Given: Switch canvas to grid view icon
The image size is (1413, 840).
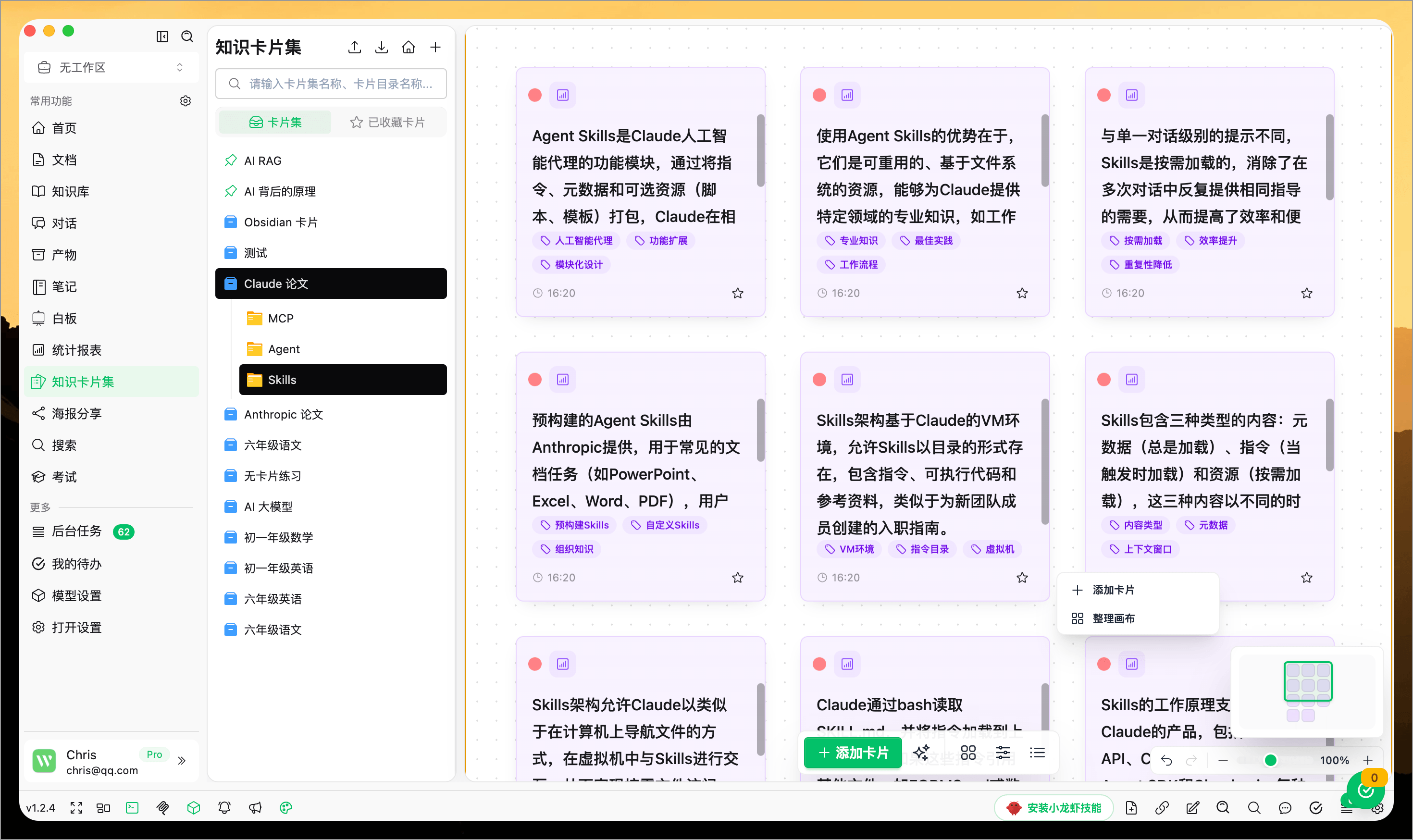Looking at the screenshot, I should (x=968, y=752).
